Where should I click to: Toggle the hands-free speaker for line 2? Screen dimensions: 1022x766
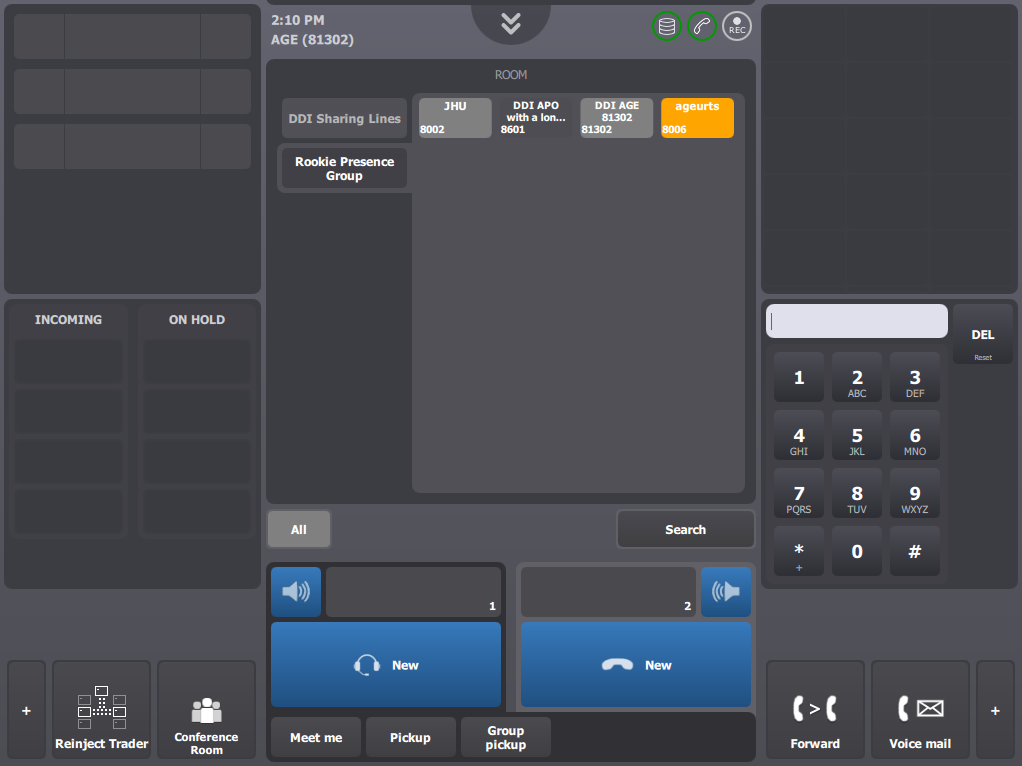coord(726,591)
